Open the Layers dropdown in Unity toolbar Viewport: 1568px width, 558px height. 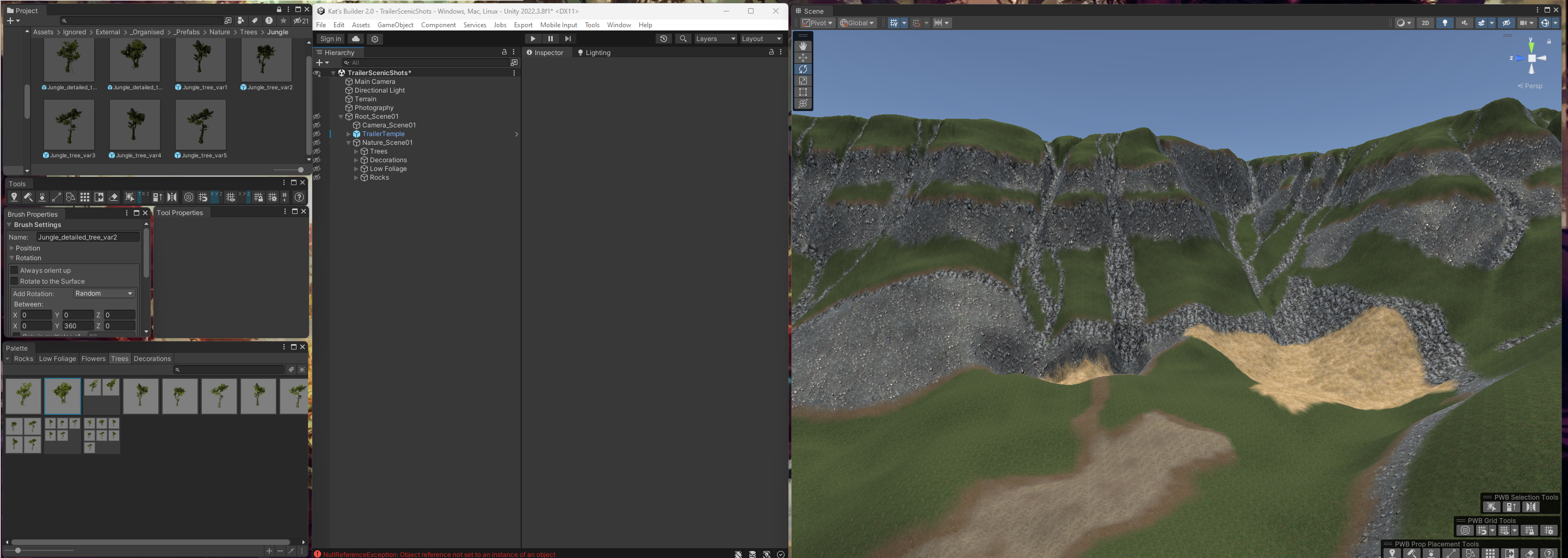click(715, 38)
